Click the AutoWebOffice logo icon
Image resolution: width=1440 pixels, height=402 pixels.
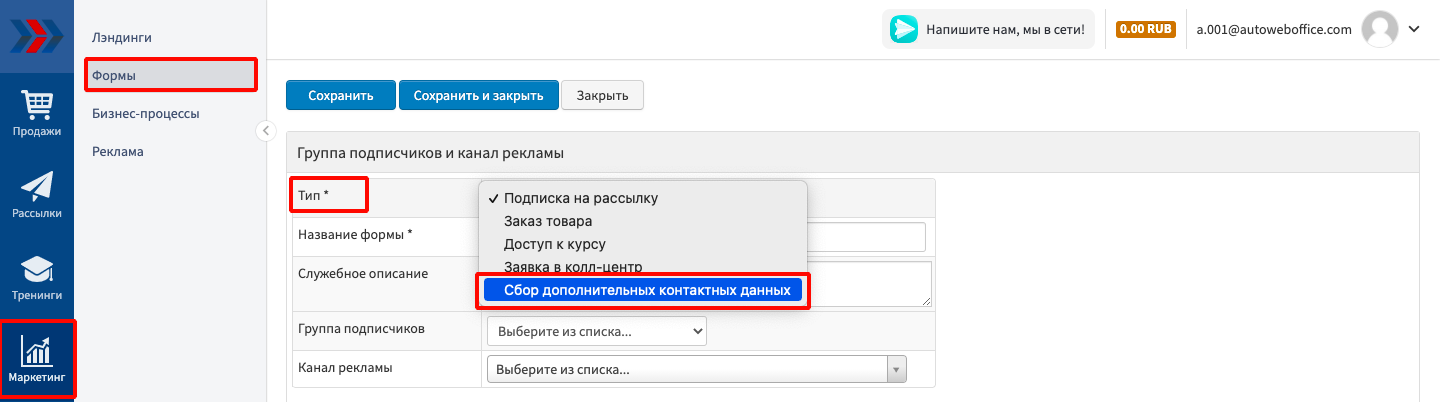pos(37,36)
